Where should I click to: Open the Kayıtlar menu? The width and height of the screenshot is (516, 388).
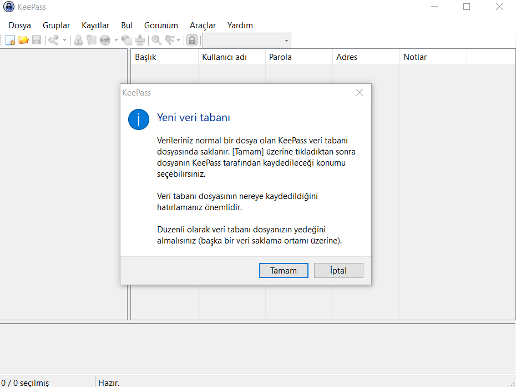[x=95, y=25]
